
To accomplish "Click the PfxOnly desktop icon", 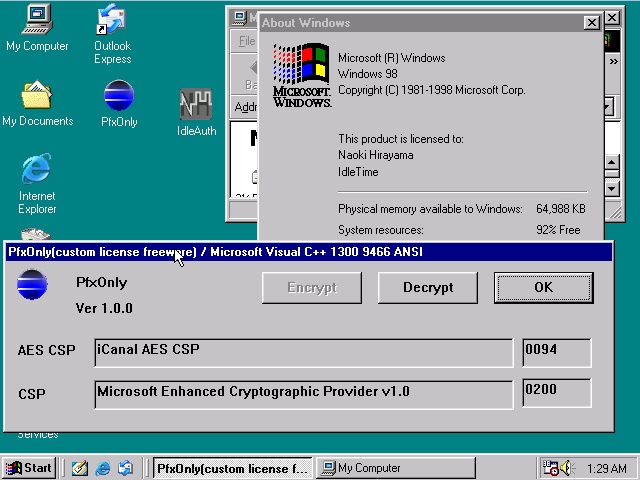I will [119, 104].
